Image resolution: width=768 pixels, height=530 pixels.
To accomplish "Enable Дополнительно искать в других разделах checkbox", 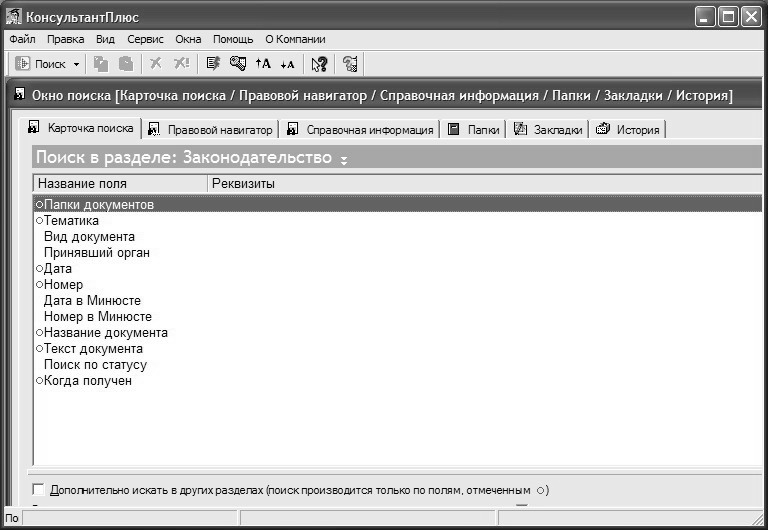I will pos(38,489).
